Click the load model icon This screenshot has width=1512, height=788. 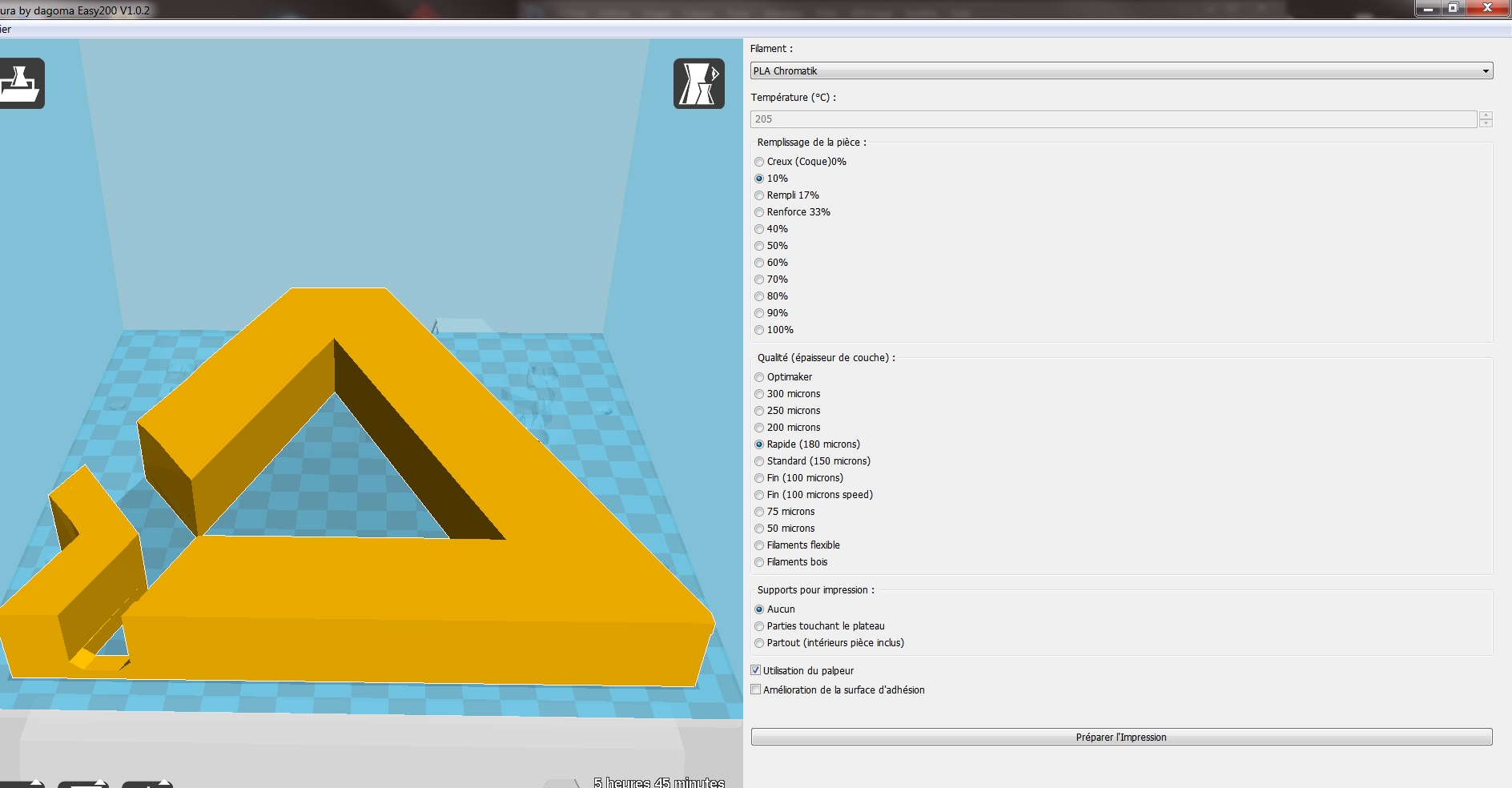point(20,83)
